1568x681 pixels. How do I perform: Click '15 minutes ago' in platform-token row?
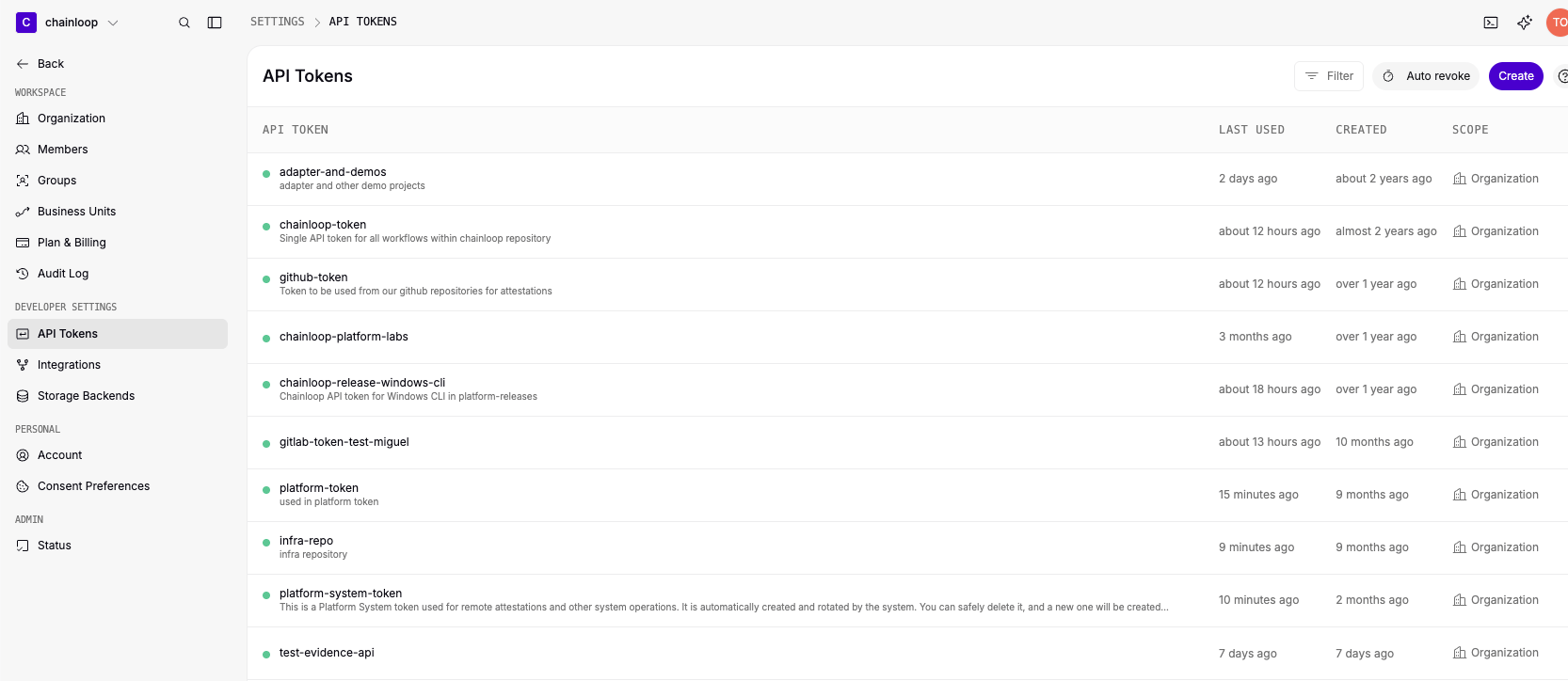(1258, 495)
